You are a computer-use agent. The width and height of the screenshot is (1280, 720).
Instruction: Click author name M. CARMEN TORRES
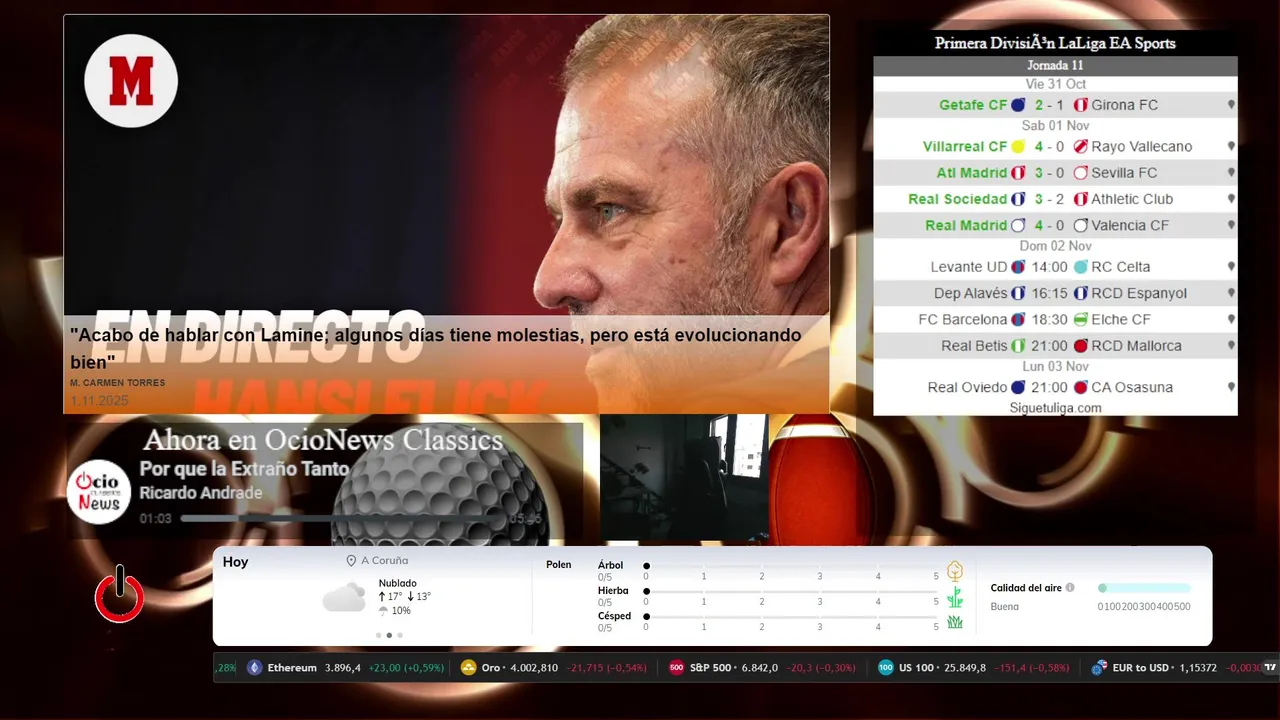pyautogui.click(x=118, y=383)
